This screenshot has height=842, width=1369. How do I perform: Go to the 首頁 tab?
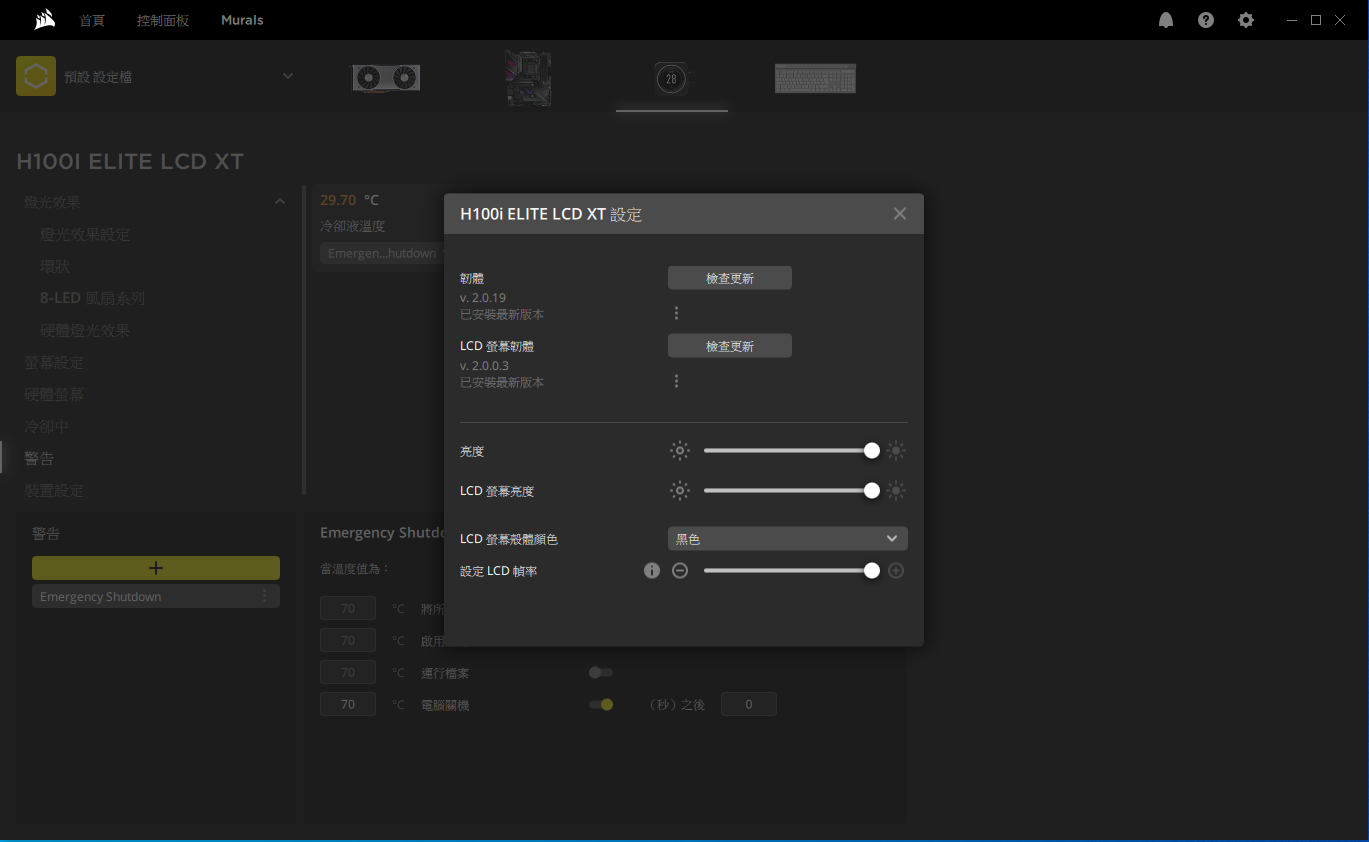92,20
